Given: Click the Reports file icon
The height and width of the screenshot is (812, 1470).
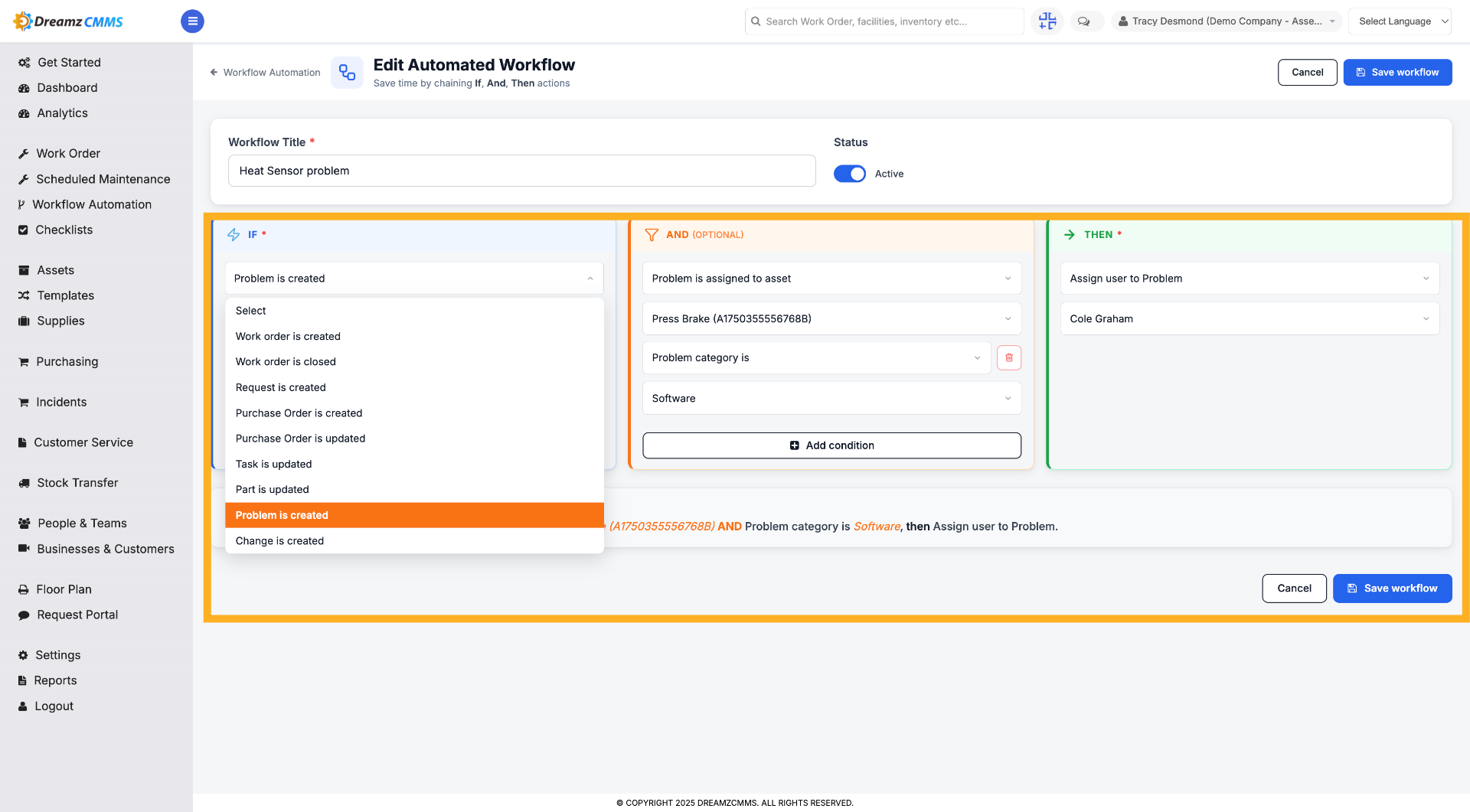Looking at the screenshot, I should pyautogui.click(x=22, y=680).
